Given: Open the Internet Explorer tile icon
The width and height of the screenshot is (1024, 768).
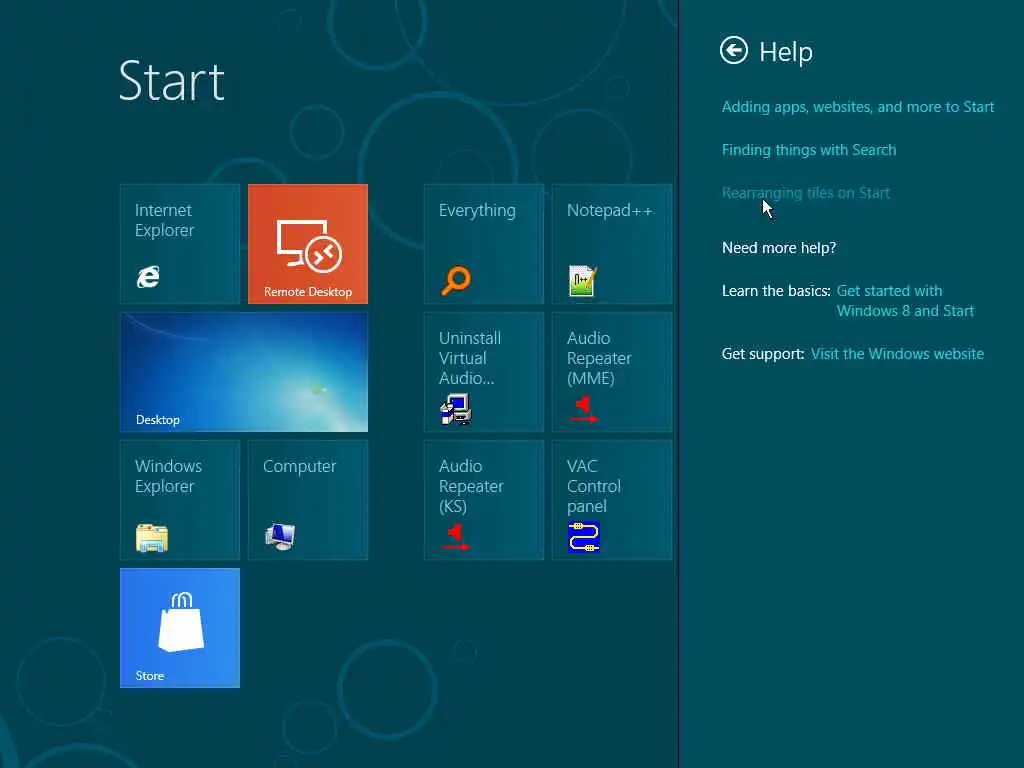Looking at the screenshot, I should pos(148,277).
